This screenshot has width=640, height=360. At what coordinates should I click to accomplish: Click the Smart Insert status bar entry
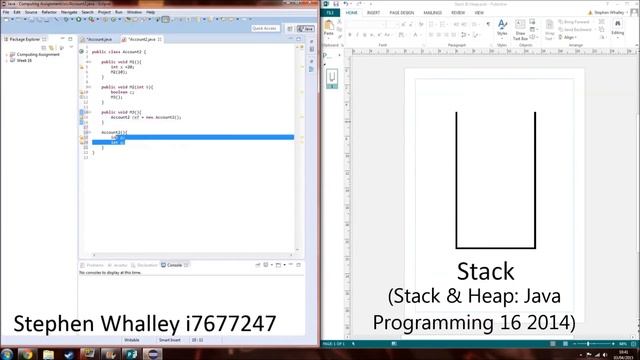[169, 340]
